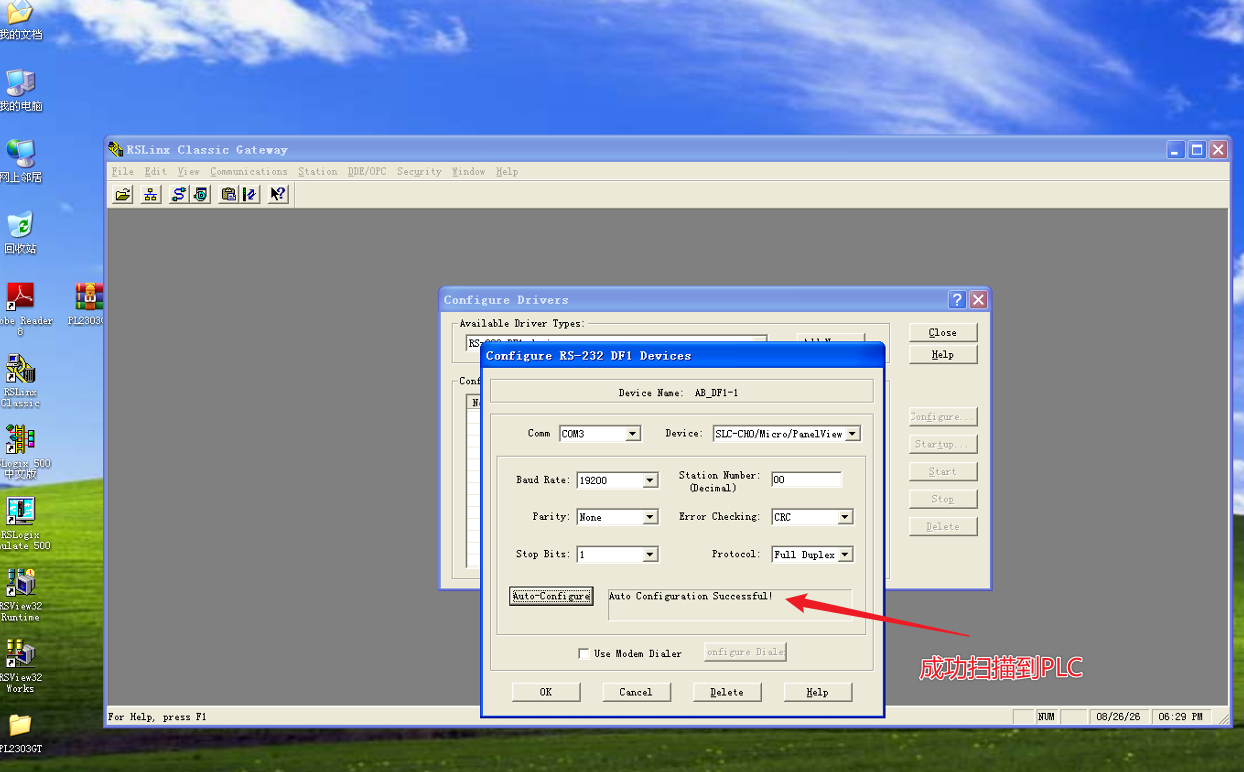Activate the What's This help pointer icon
Image resolution: width=1244 pixels, height=772 pixels.
pos(278,194)
